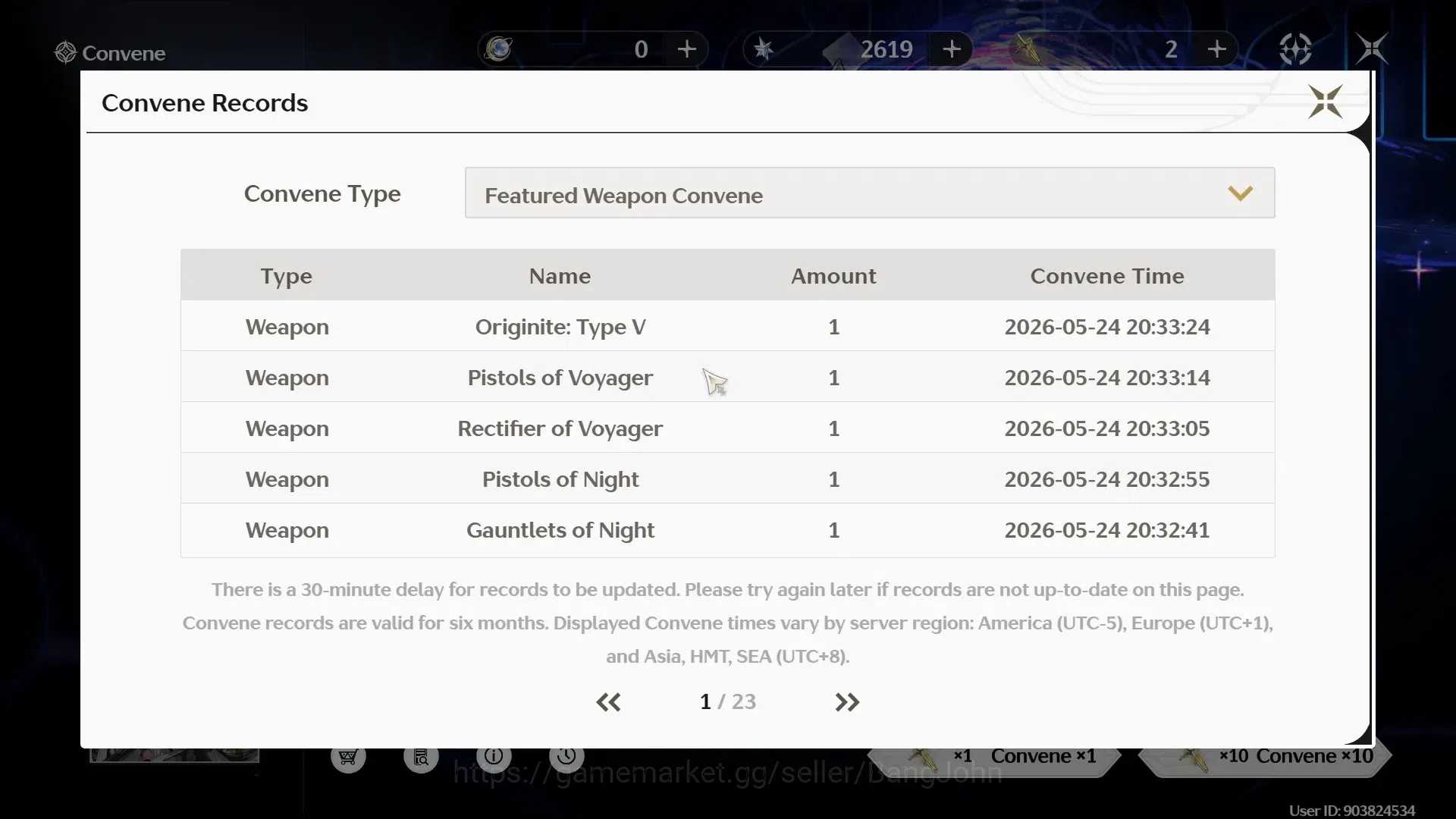
Task: Click amount 1 in Originite: Type V row
Action: coord(833,327)
